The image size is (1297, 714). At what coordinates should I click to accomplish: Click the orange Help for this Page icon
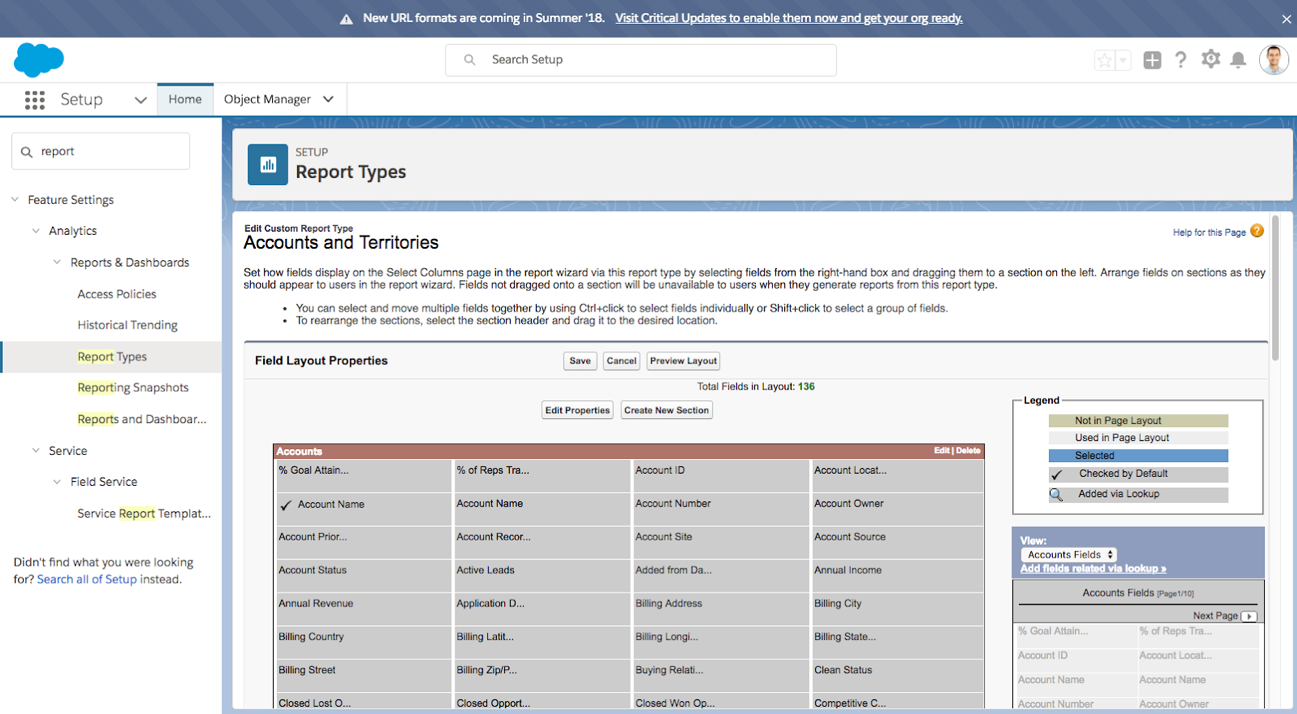click(x=1257, y=231)
